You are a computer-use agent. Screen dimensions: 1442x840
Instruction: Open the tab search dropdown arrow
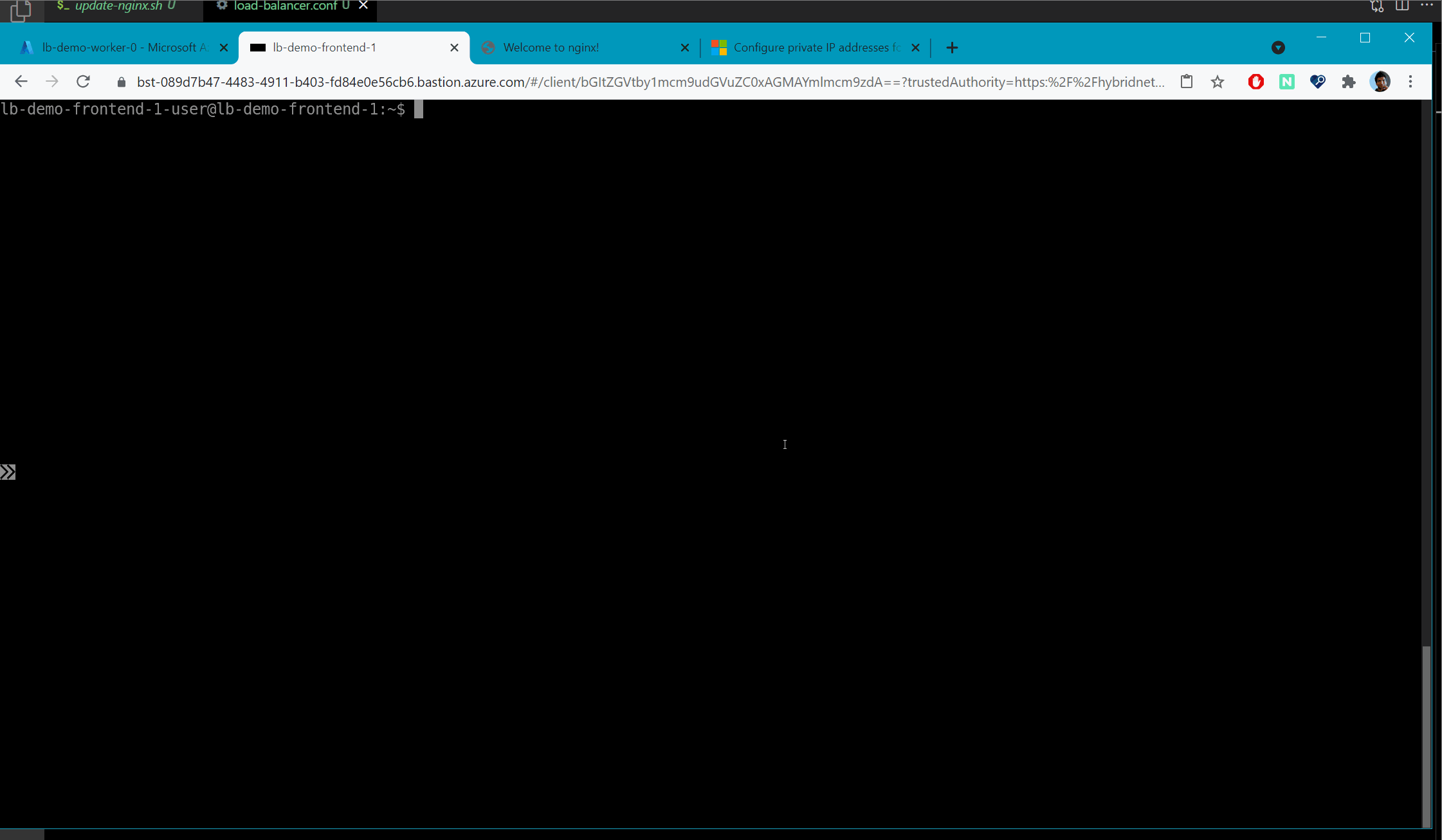(x=1278, y=48)
